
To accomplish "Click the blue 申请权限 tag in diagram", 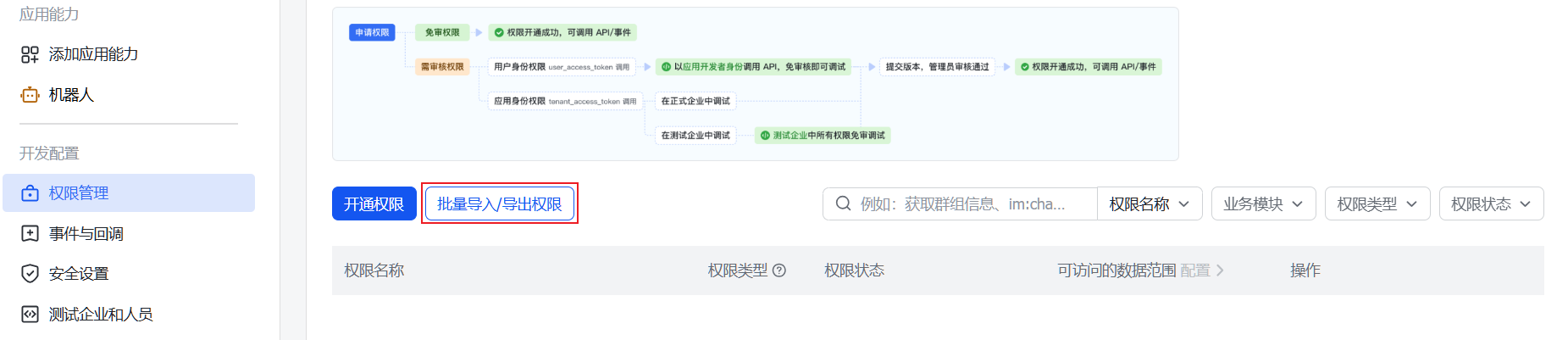I will pyautogui.click(x=372, y=32).
